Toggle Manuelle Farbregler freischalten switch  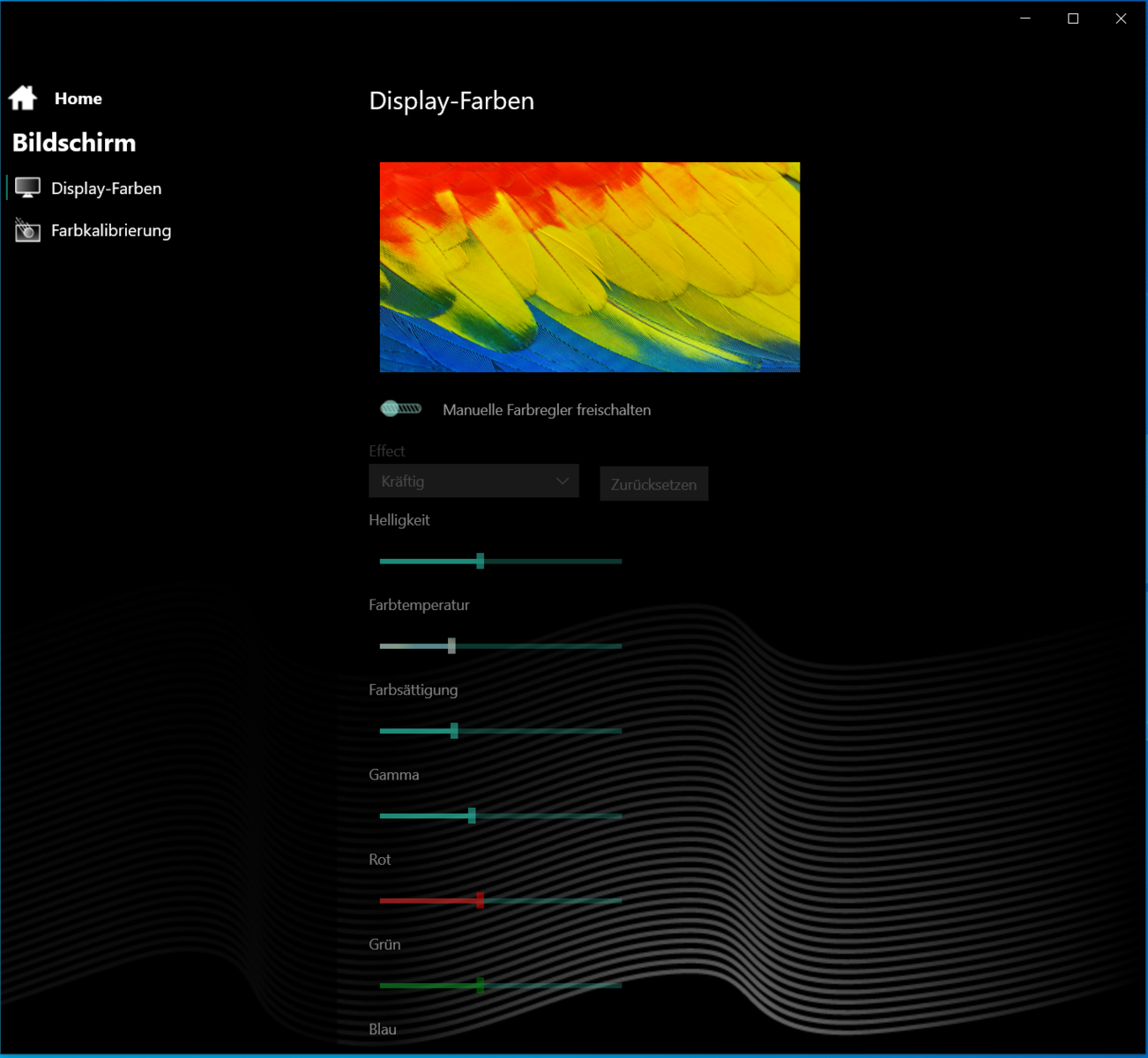click(x=401, y=409)
